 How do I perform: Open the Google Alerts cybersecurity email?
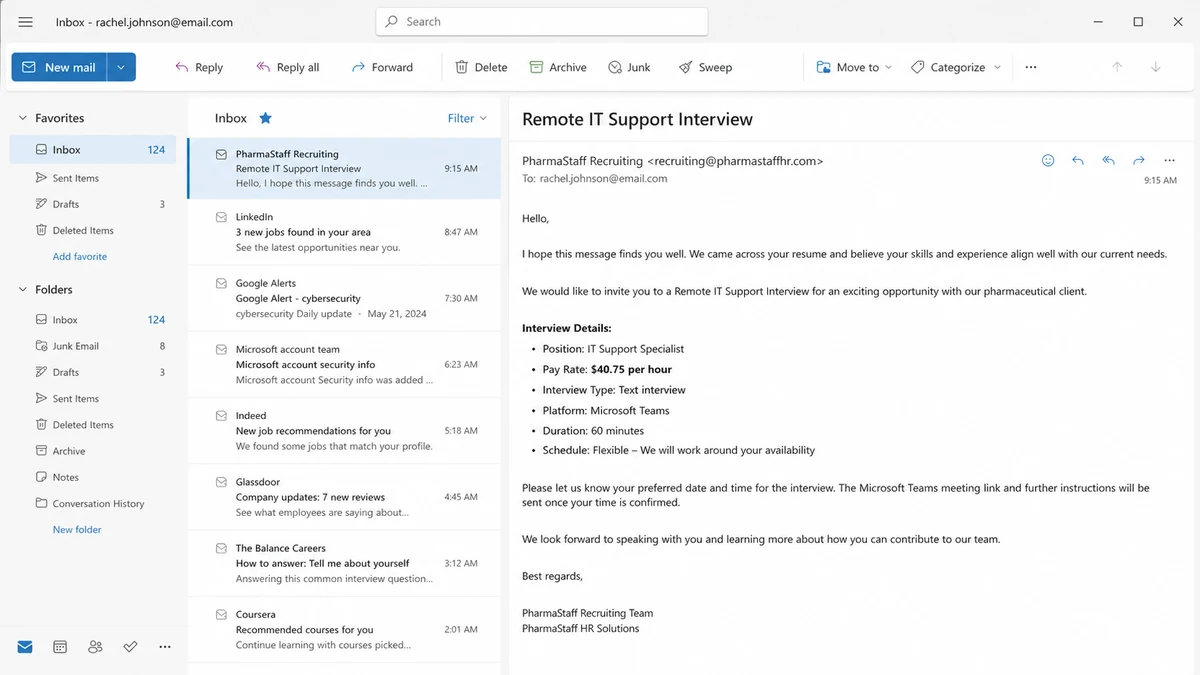[344, 298]
